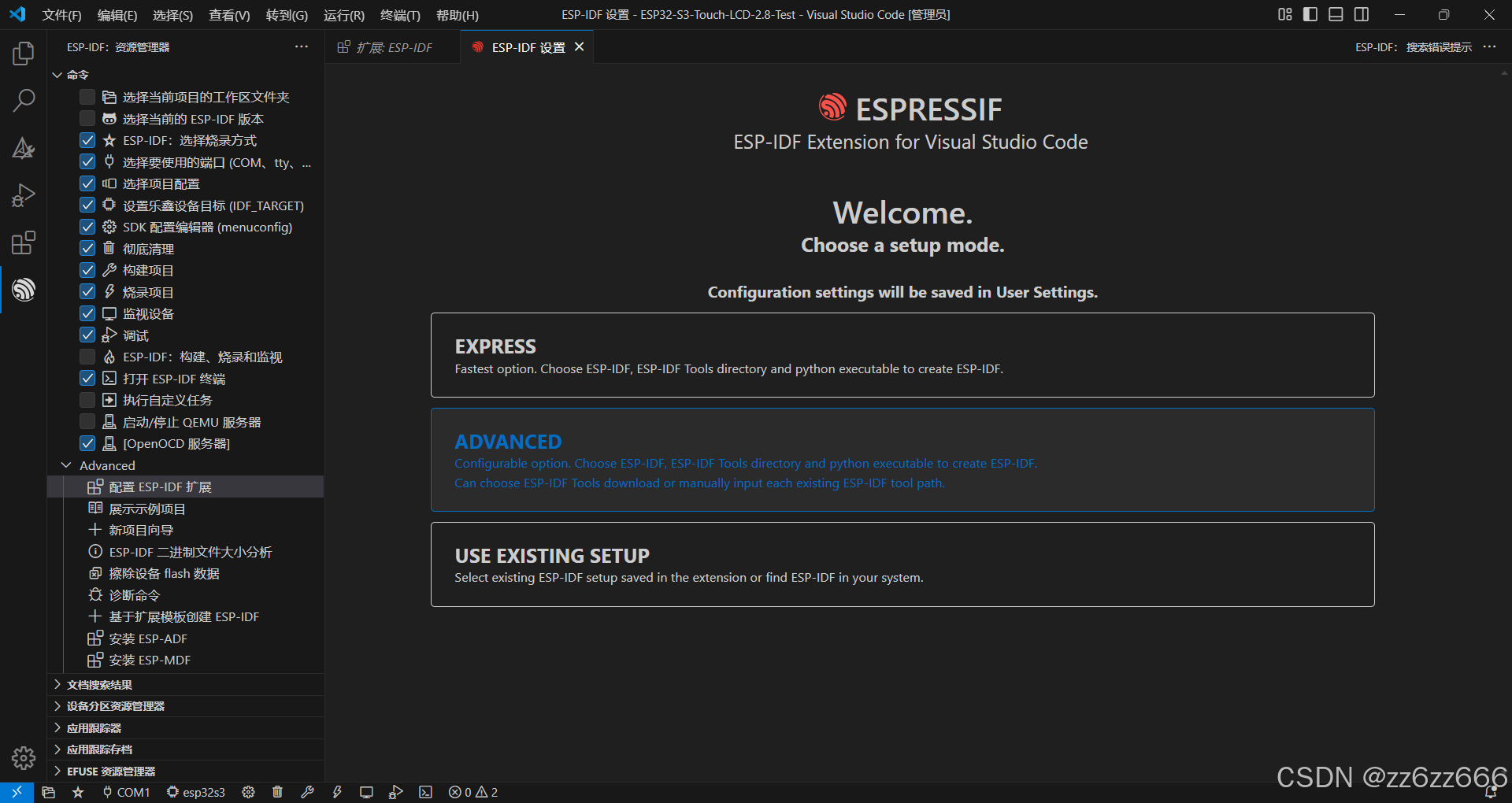
Task: Uncheck SDK 配置编辑器 (menuconfig) checkbox
Action: pyautogui.click(x=87, y=227)
